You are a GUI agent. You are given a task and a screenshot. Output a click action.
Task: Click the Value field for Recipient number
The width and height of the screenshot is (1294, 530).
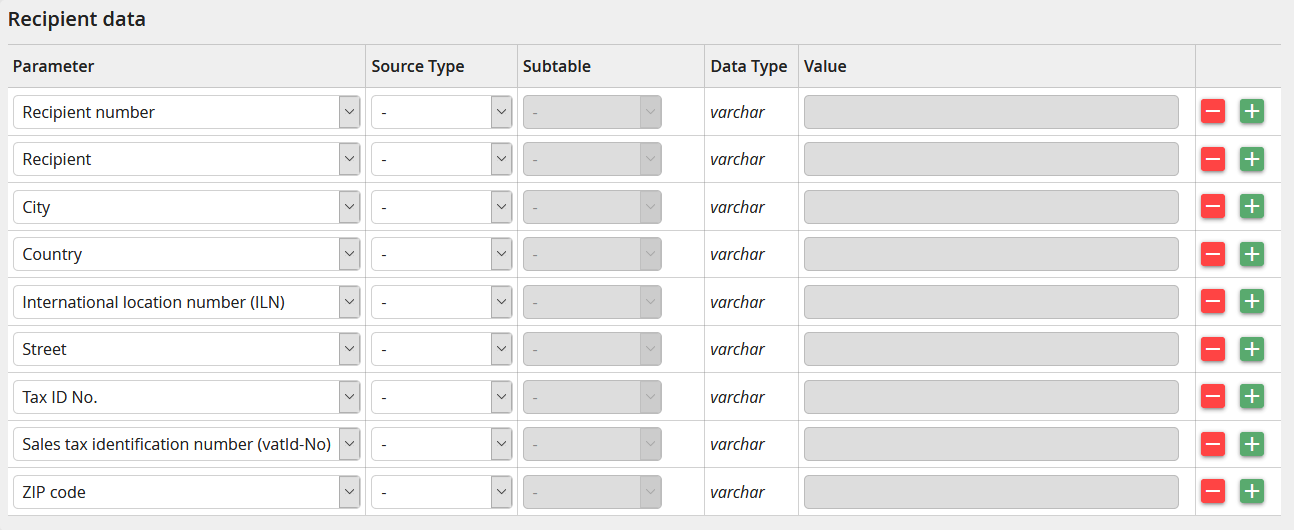[991, 112]
